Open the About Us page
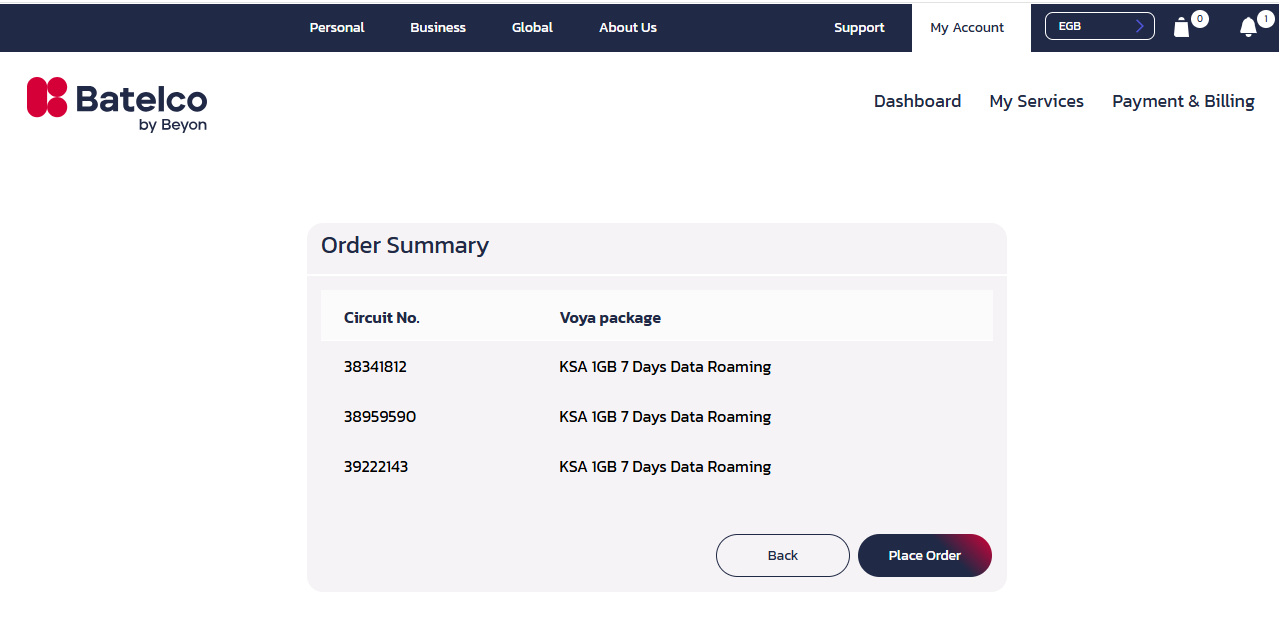The width and height of the screenshot is (1279, 619). (628, 27)
